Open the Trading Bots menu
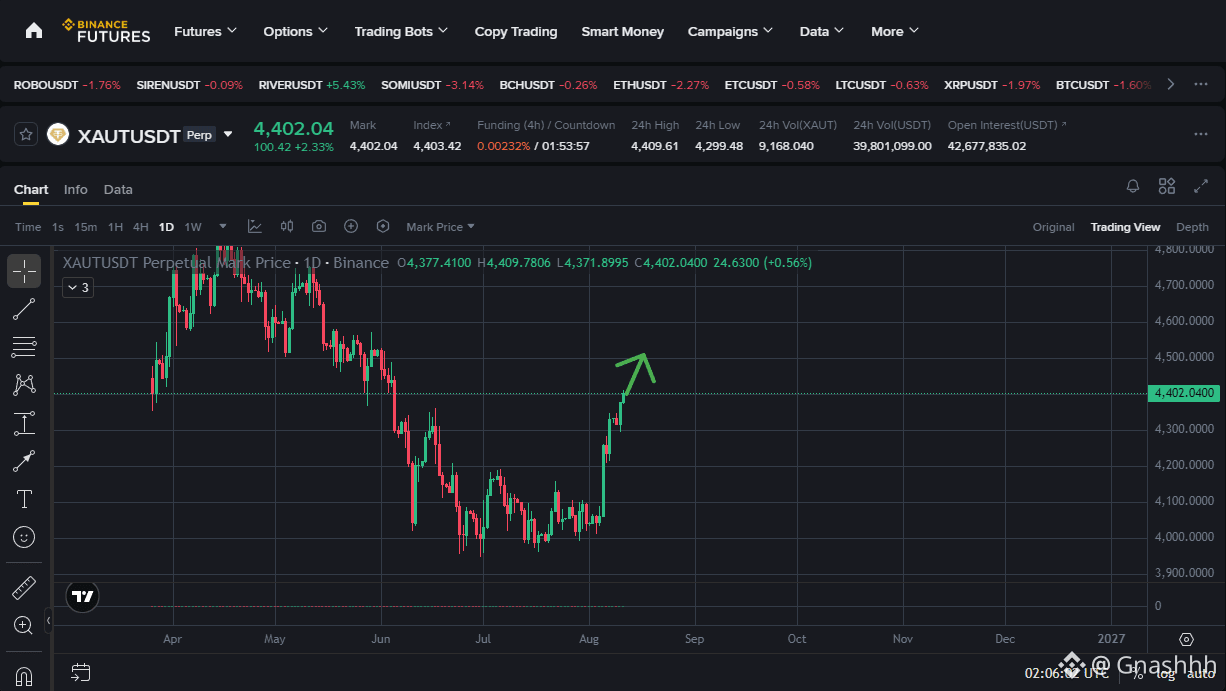The width and height of the screenshot is (1226, 691). tap(402, 31)
